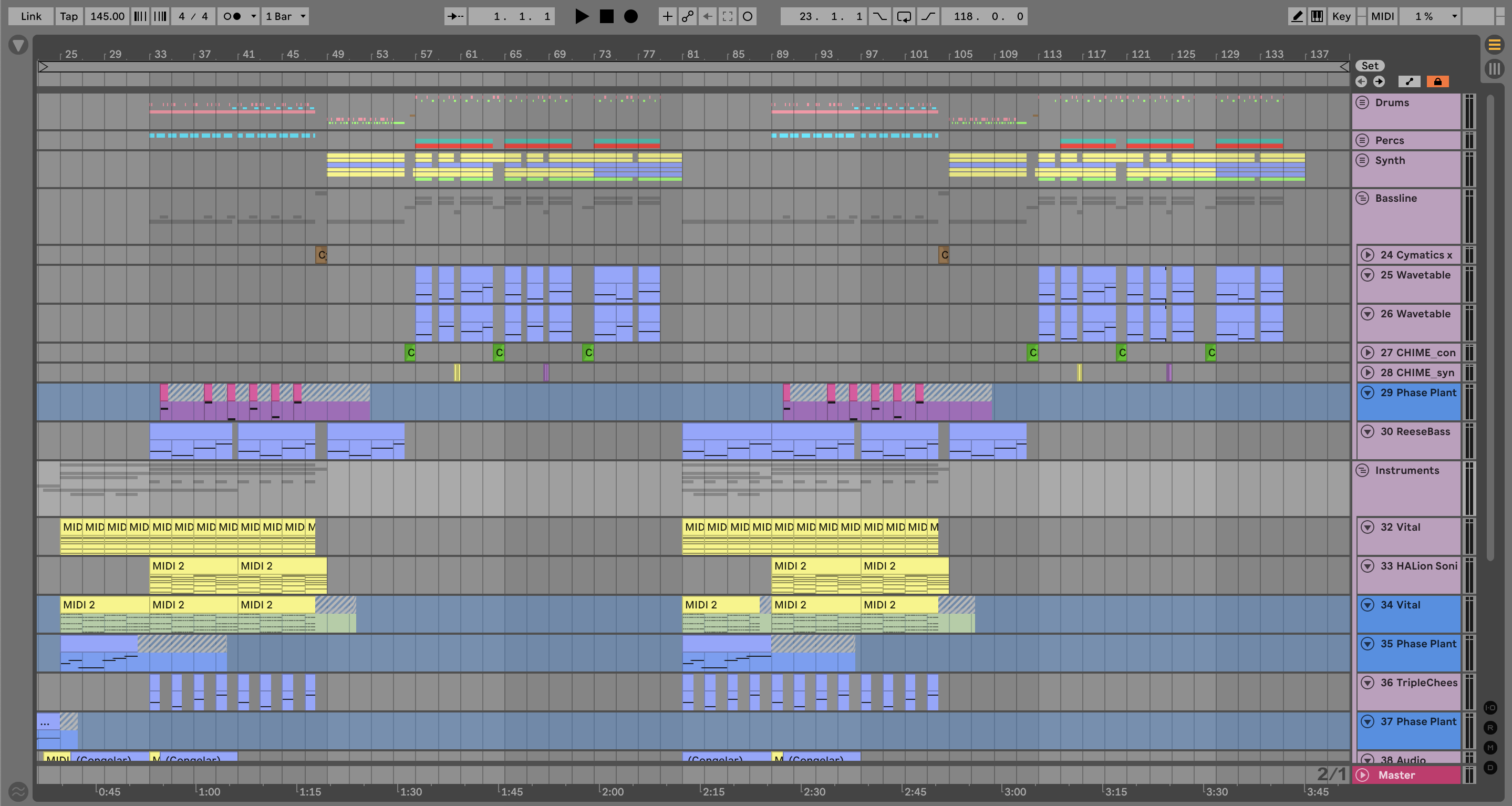Switch to Session view selector icon

tap(1494, 69)
